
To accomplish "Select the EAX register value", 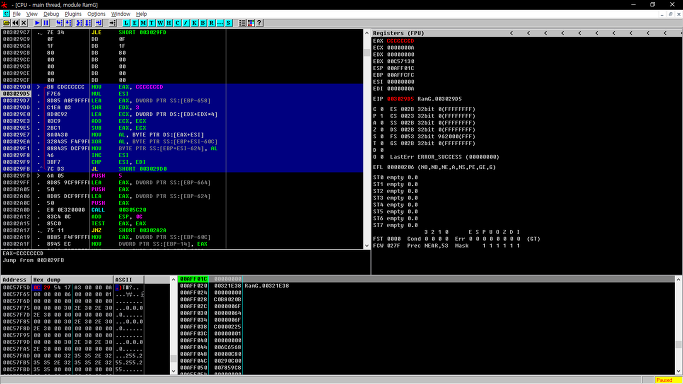I will click(400, 41).
